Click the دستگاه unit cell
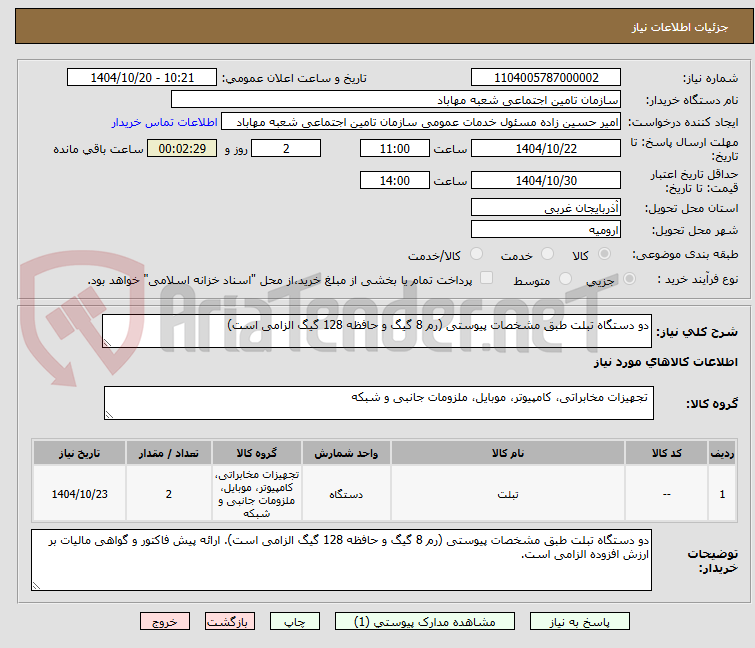Viewport: 755px width, 648px height. [x=346, y=494]
